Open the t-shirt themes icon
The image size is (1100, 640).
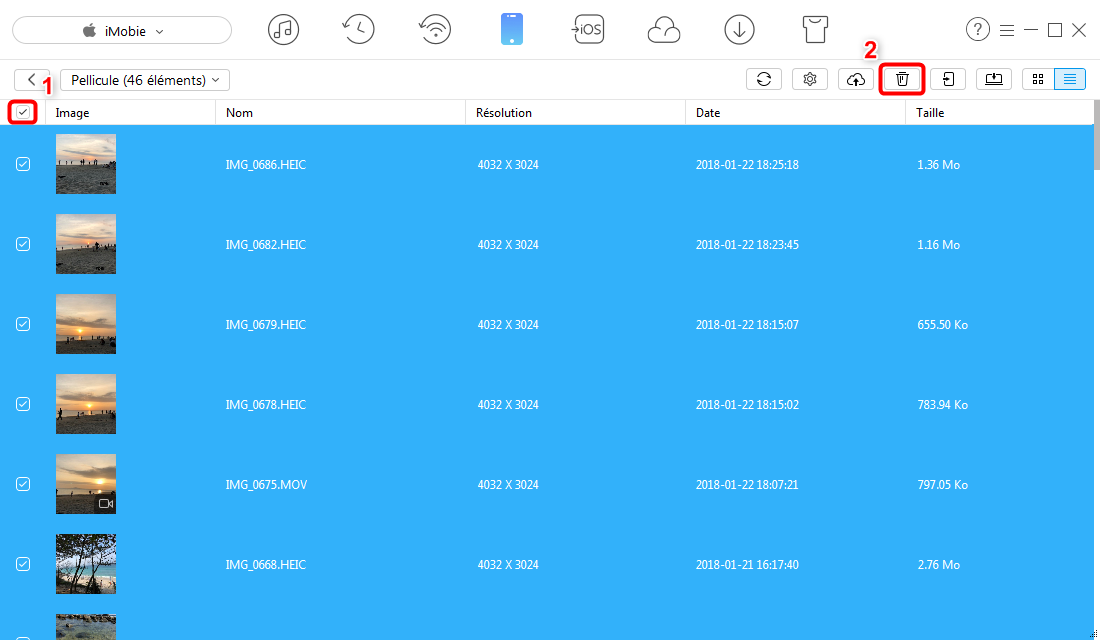click(x=815, y=30)
